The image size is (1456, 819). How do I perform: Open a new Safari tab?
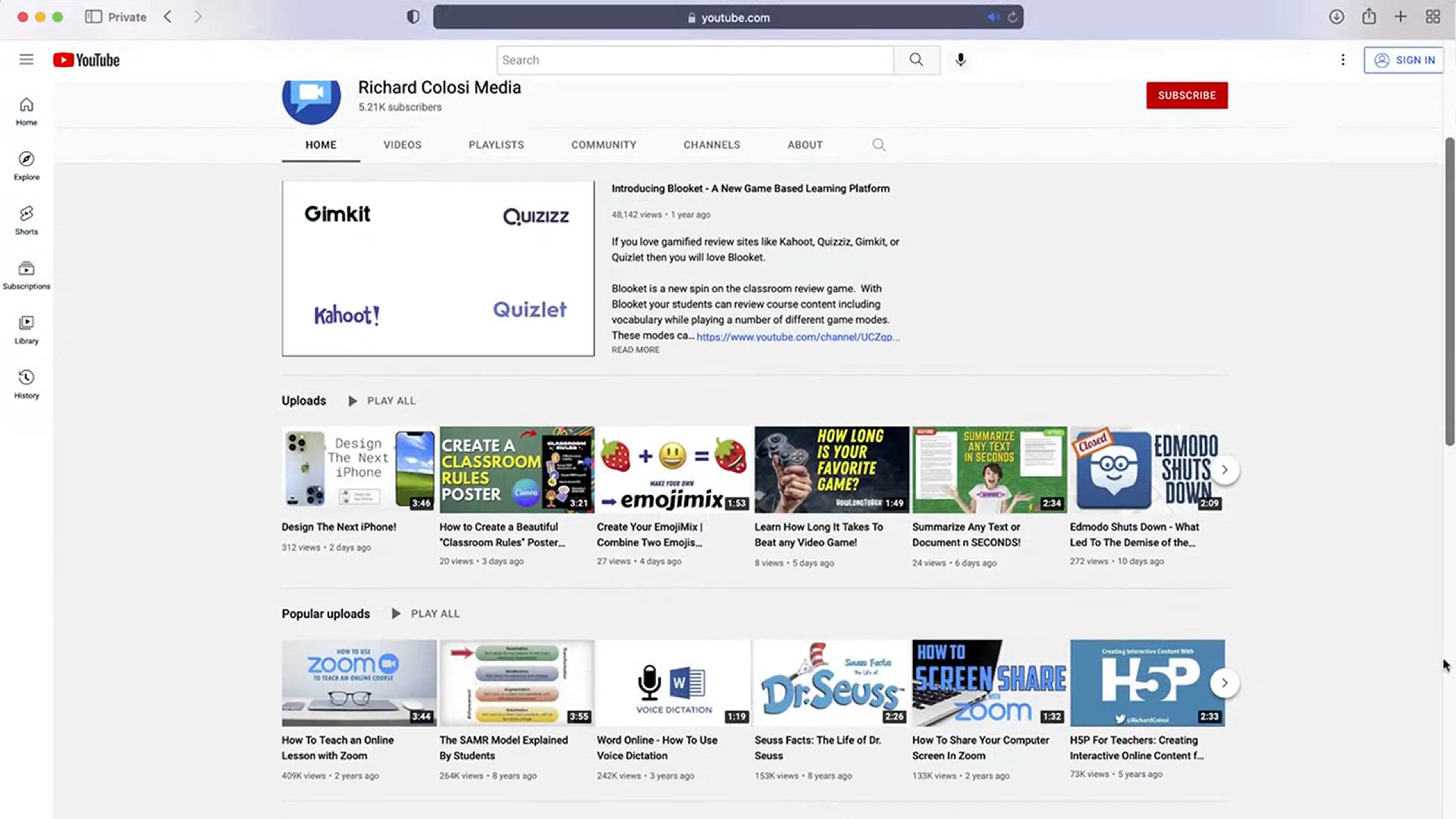point(1401,17)
